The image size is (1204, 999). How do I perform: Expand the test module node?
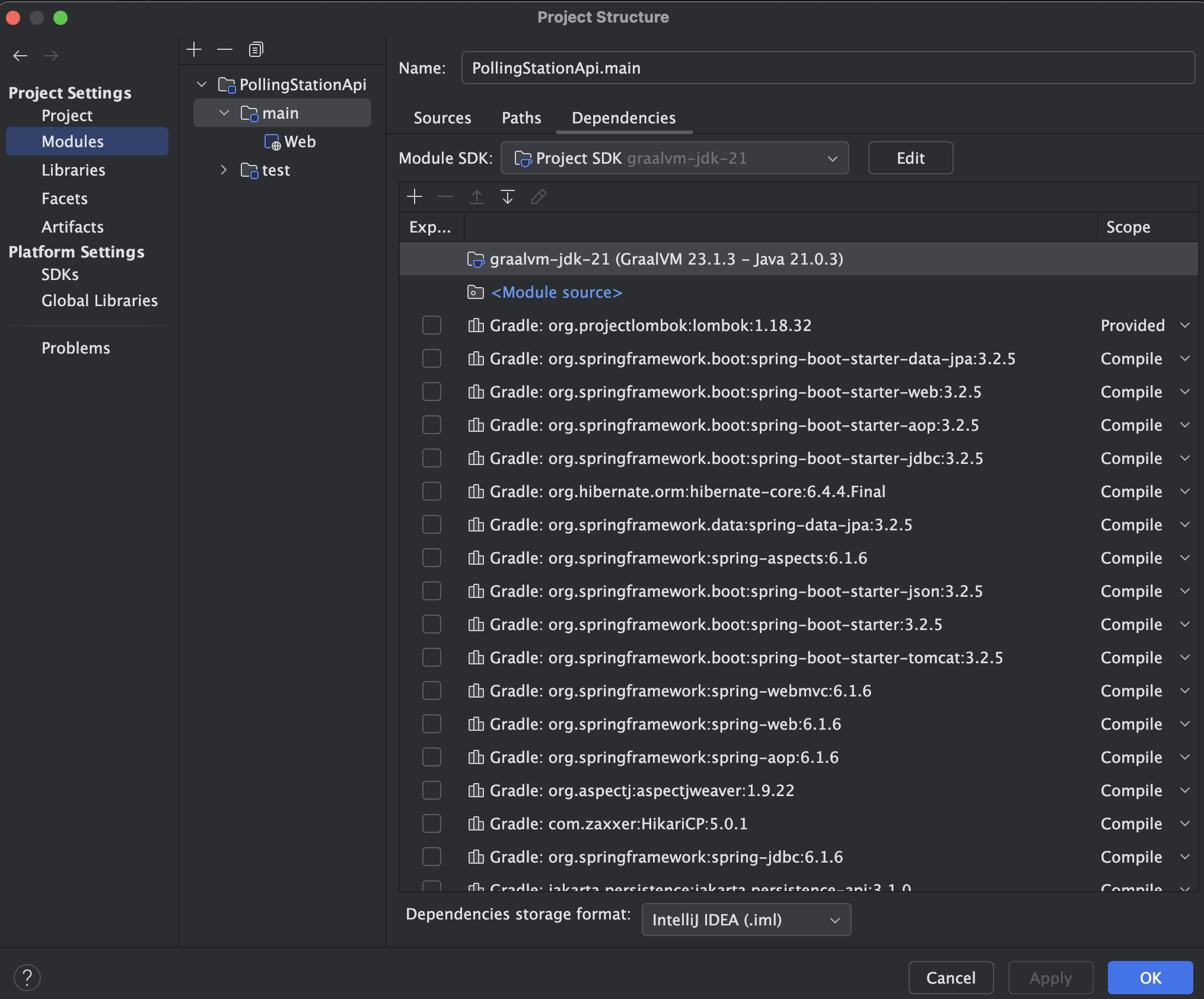click(224, 170)
